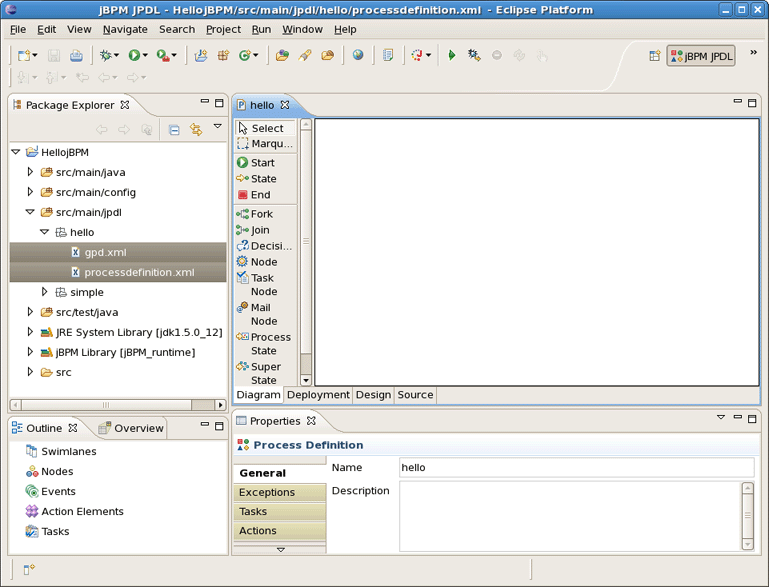Expand the jBPM Library entry
The width and height of the screenshot is (769, 587).
coord(30,352)
